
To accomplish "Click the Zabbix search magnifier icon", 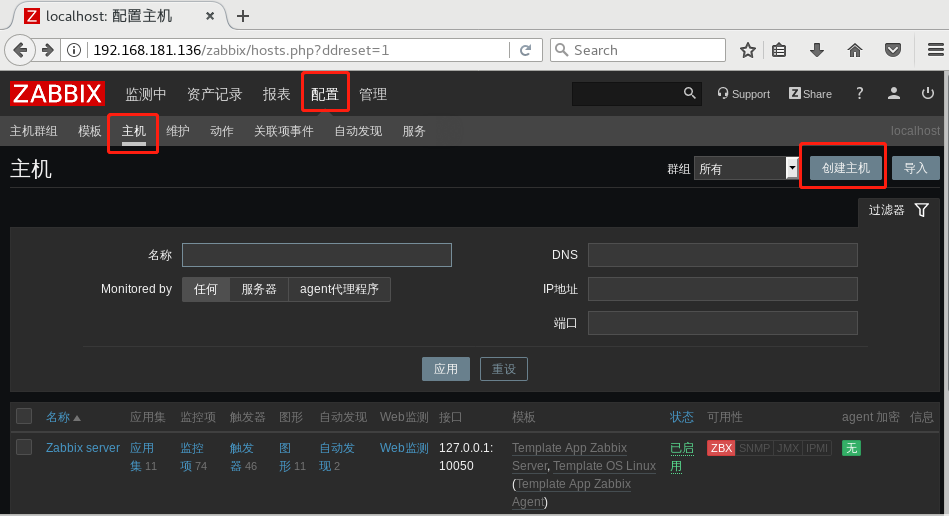I will click(x=689, y=93).
